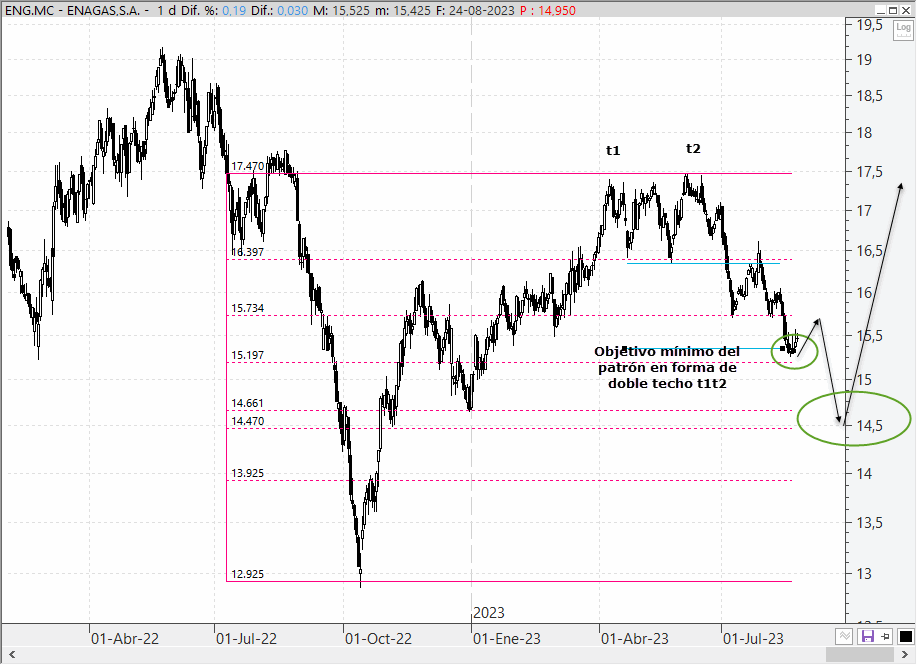Click the 18,5 price axis label
The height and width of the screenshot is (665, 917).
[870, 96]
